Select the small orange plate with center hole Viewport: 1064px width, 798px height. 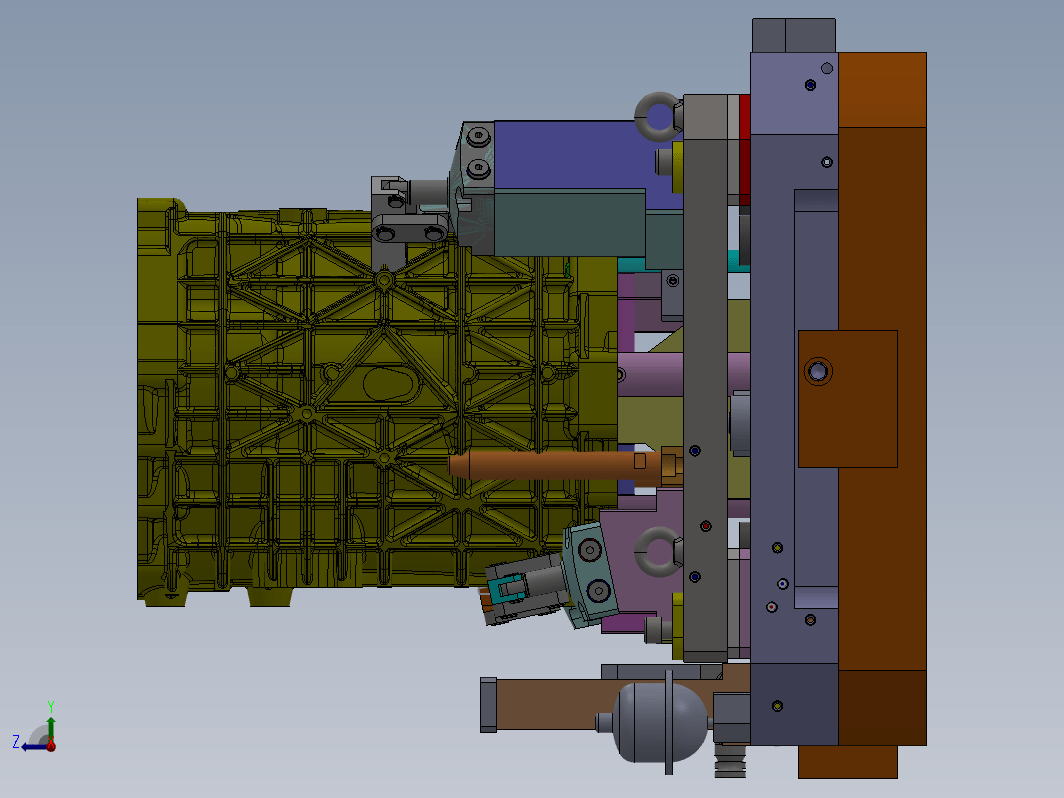848,399
